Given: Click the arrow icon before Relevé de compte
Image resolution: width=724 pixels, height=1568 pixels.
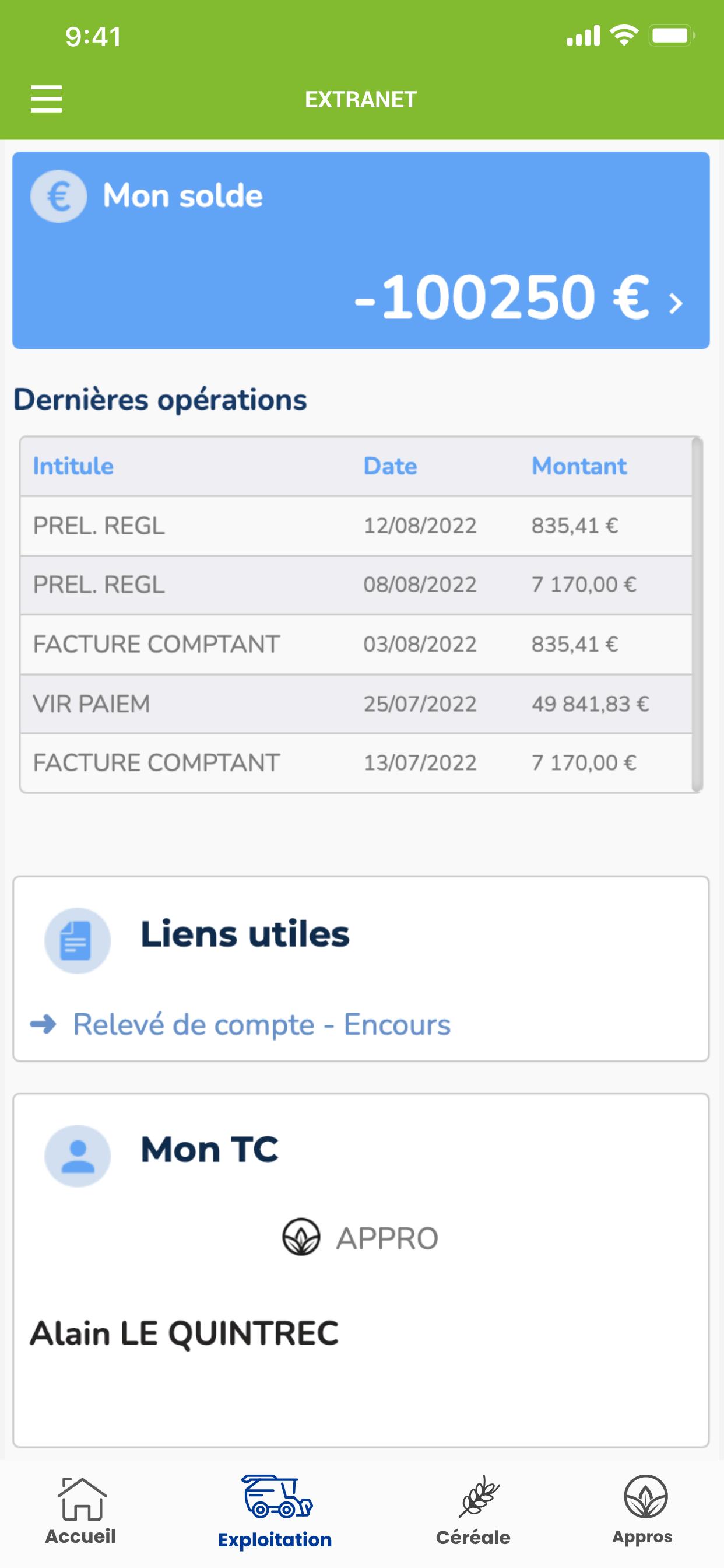Looking at the screenshot, I should pyautogui.click(x=43, y=1024).
